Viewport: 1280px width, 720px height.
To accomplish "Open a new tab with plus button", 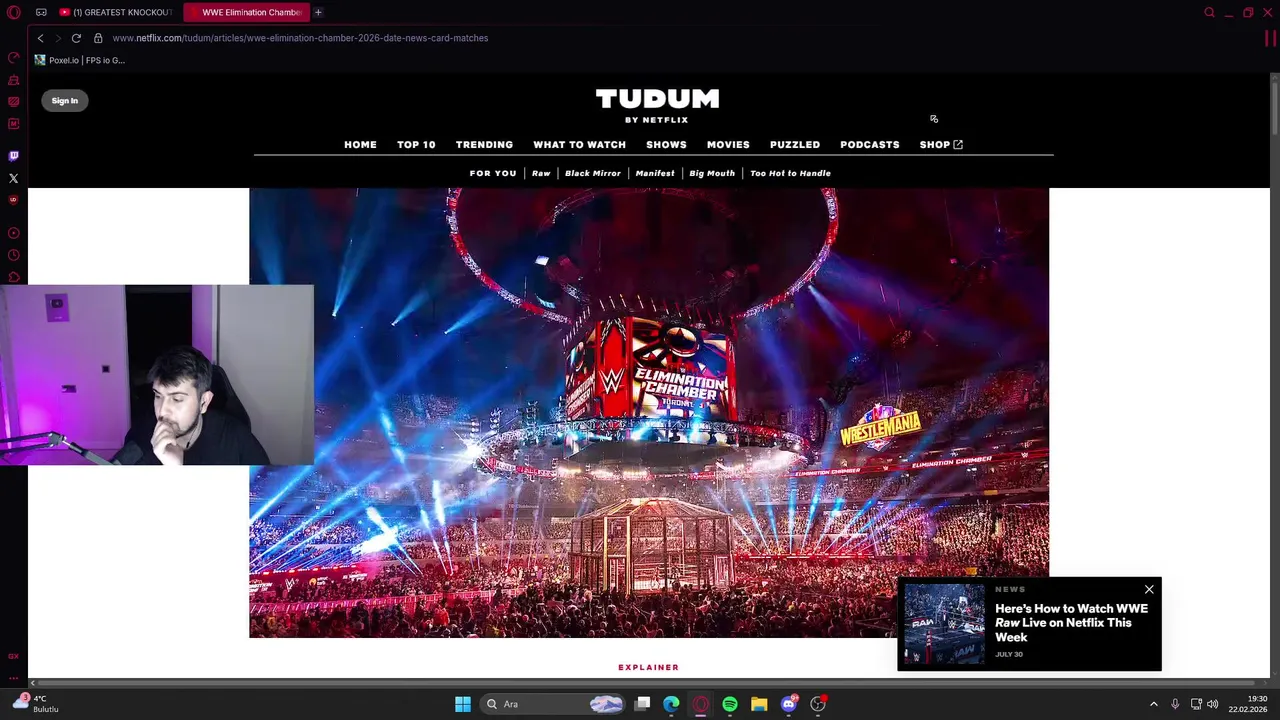I will (318, 12).
